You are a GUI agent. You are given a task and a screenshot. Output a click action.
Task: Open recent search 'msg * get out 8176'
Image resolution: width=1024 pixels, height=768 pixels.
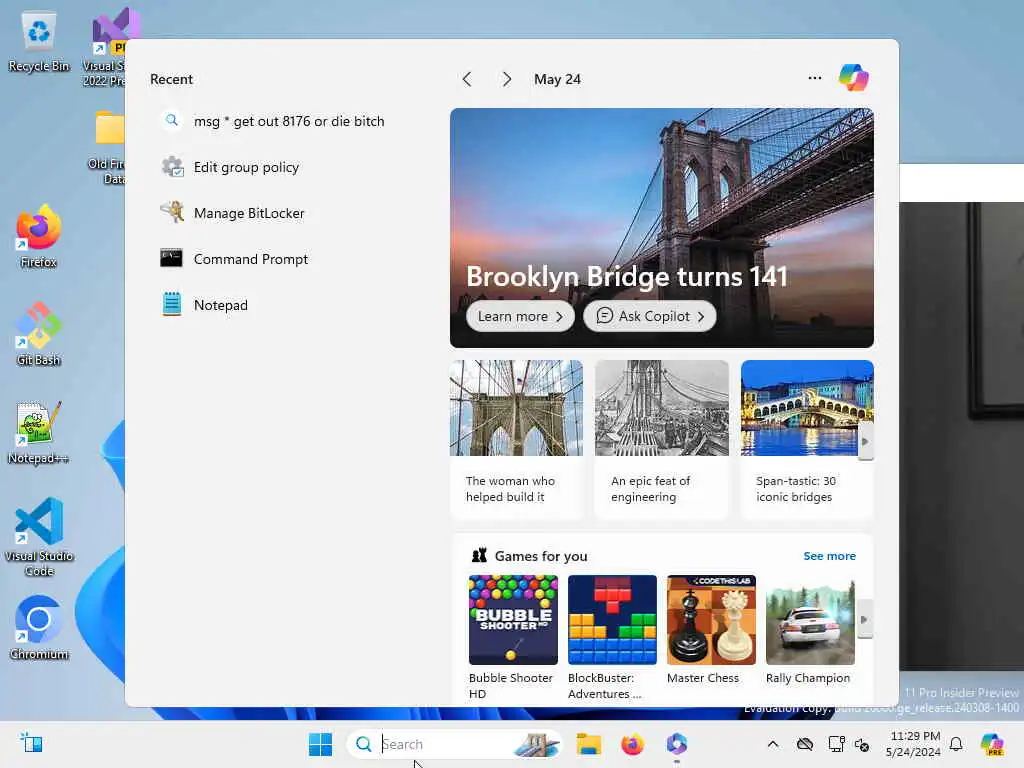pyautogui.click(x=273, y=121)
